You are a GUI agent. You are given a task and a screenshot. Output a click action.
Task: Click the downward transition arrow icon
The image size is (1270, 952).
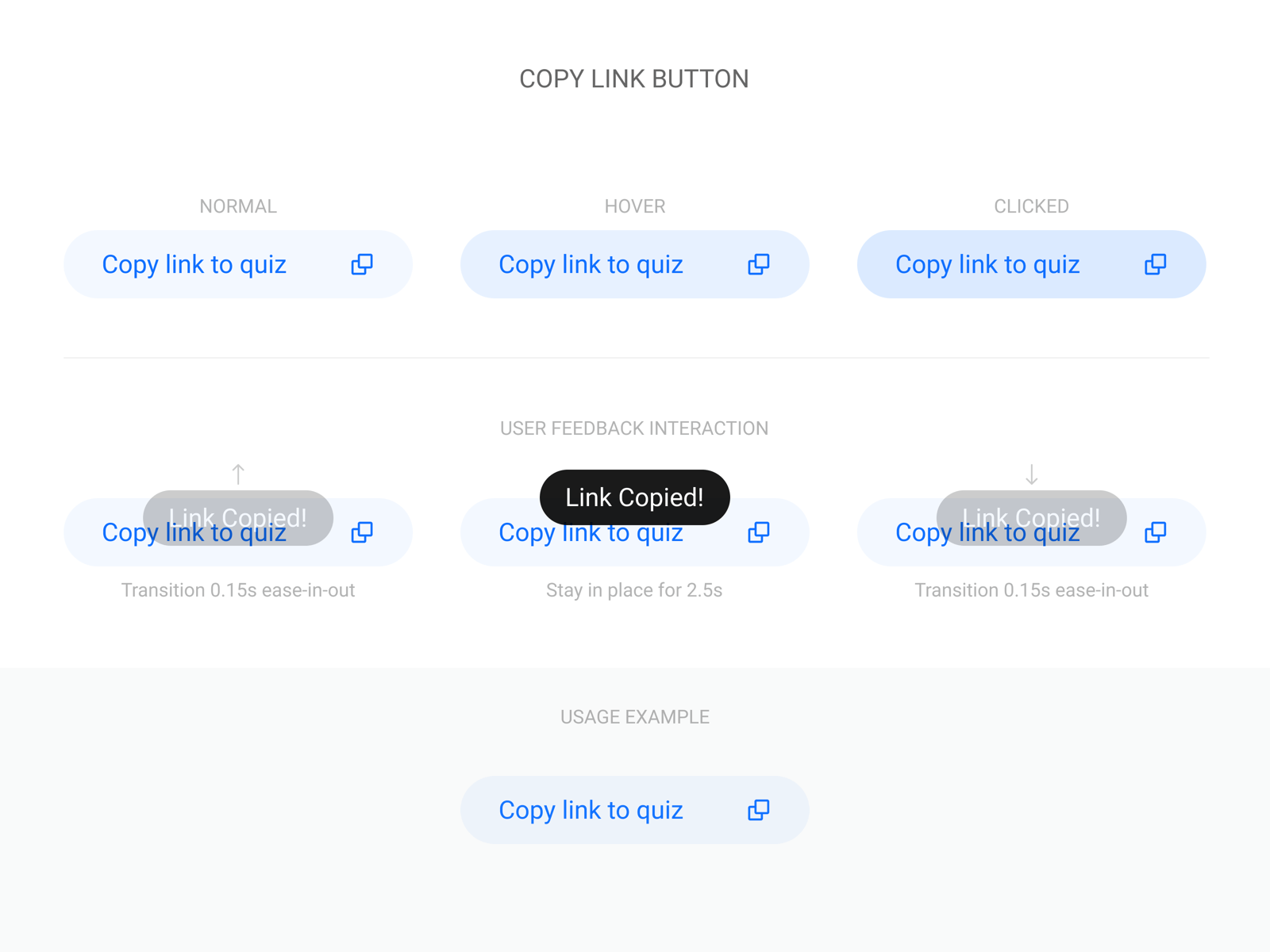click(1031, 474)
